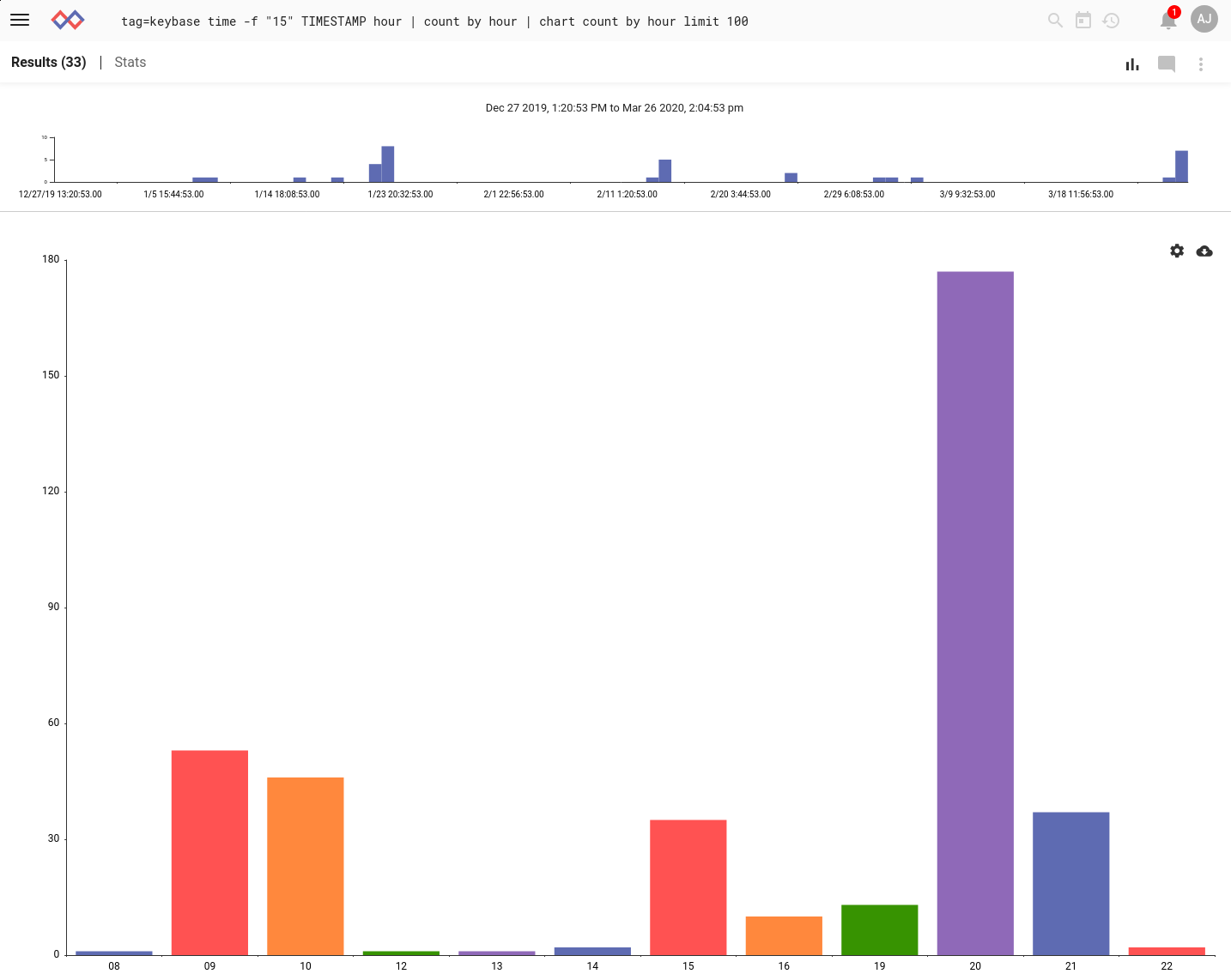Click the x-axis label 09

tap(209, 966)
